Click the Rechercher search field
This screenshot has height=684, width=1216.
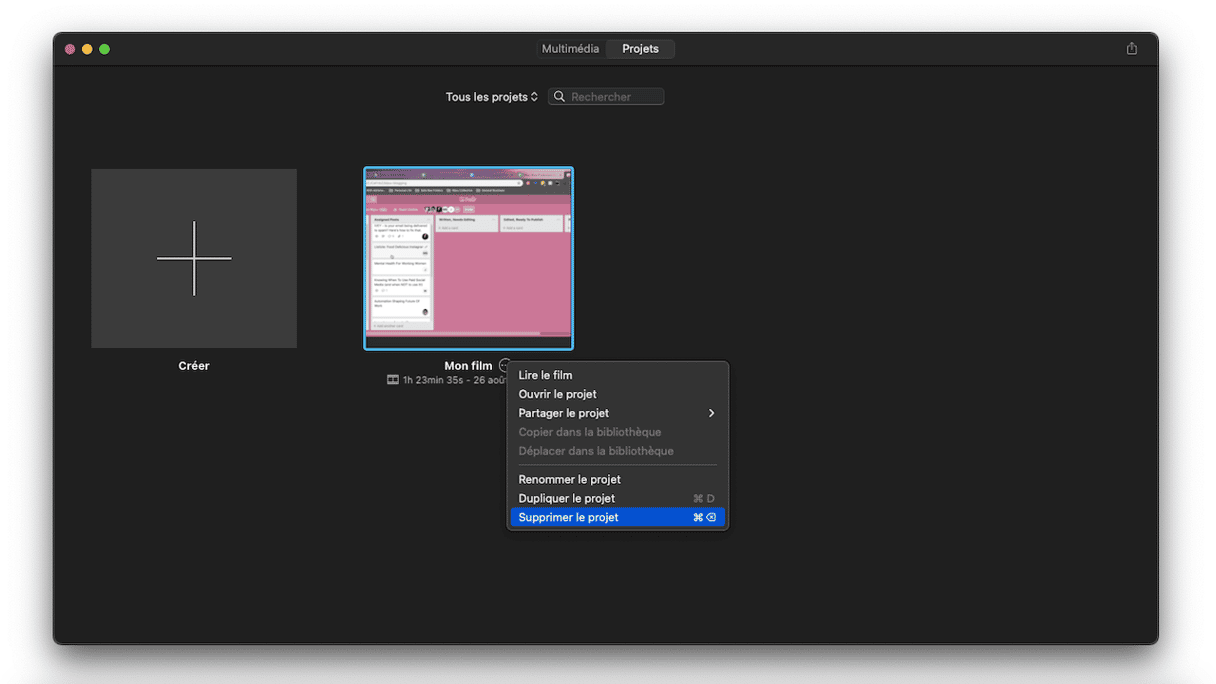(606, 97)
